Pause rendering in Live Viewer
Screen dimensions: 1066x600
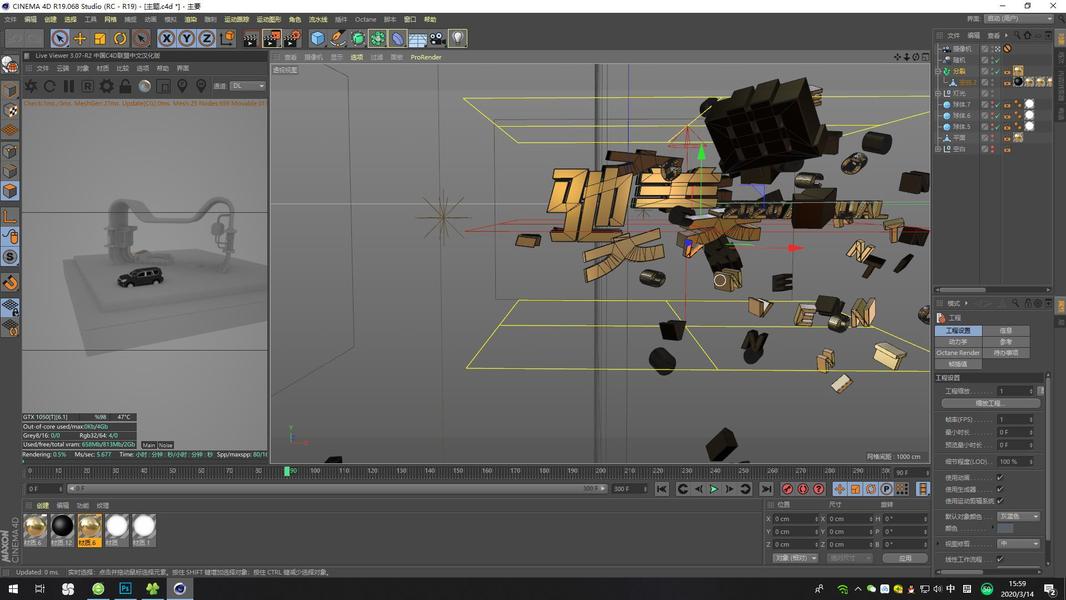pos(69,86)
